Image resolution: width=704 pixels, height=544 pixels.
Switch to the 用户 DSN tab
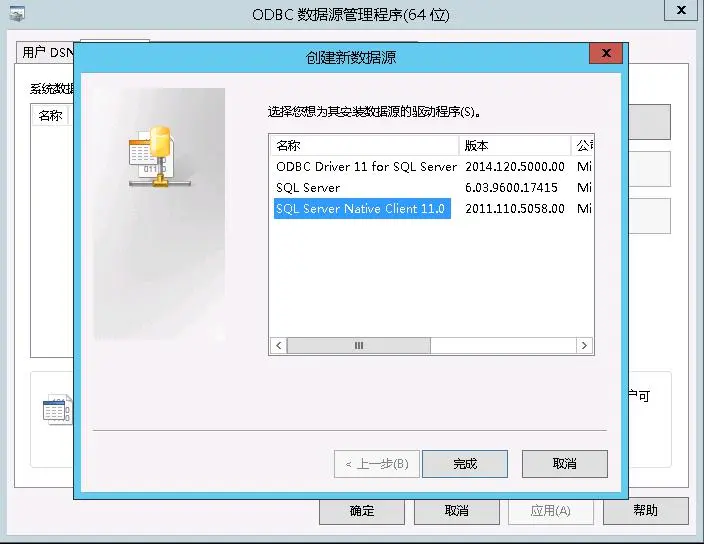(47, 53)
